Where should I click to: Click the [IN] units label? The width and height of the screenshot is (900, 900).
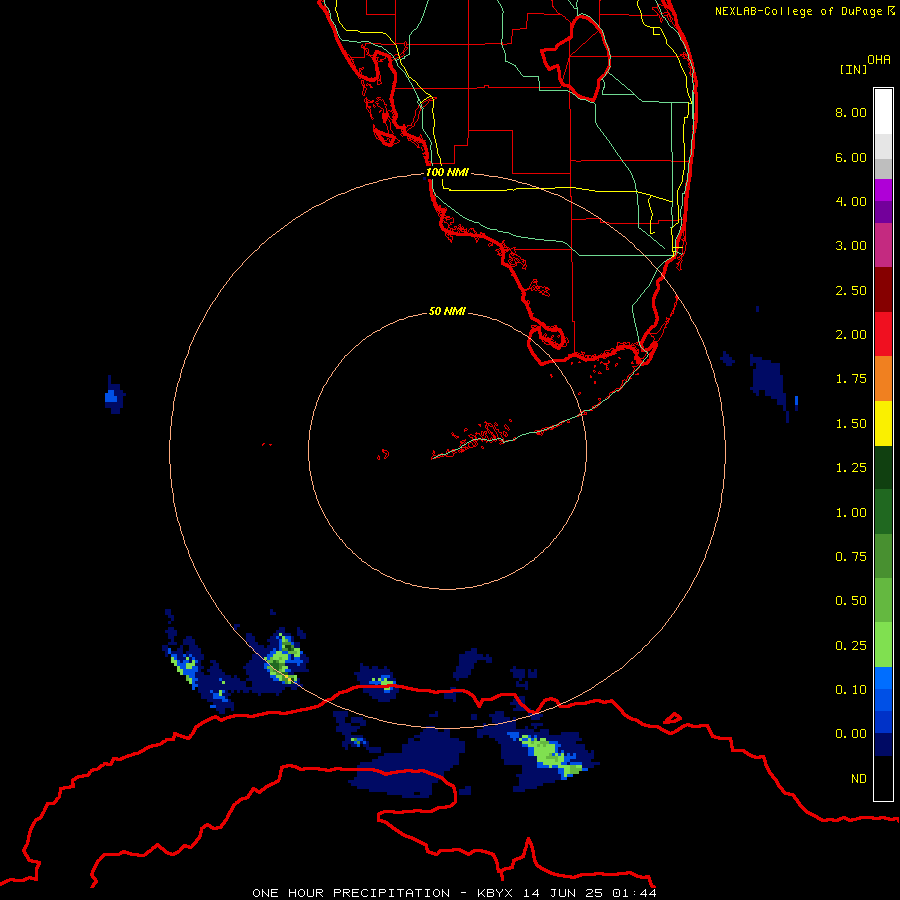pos(853,69)
